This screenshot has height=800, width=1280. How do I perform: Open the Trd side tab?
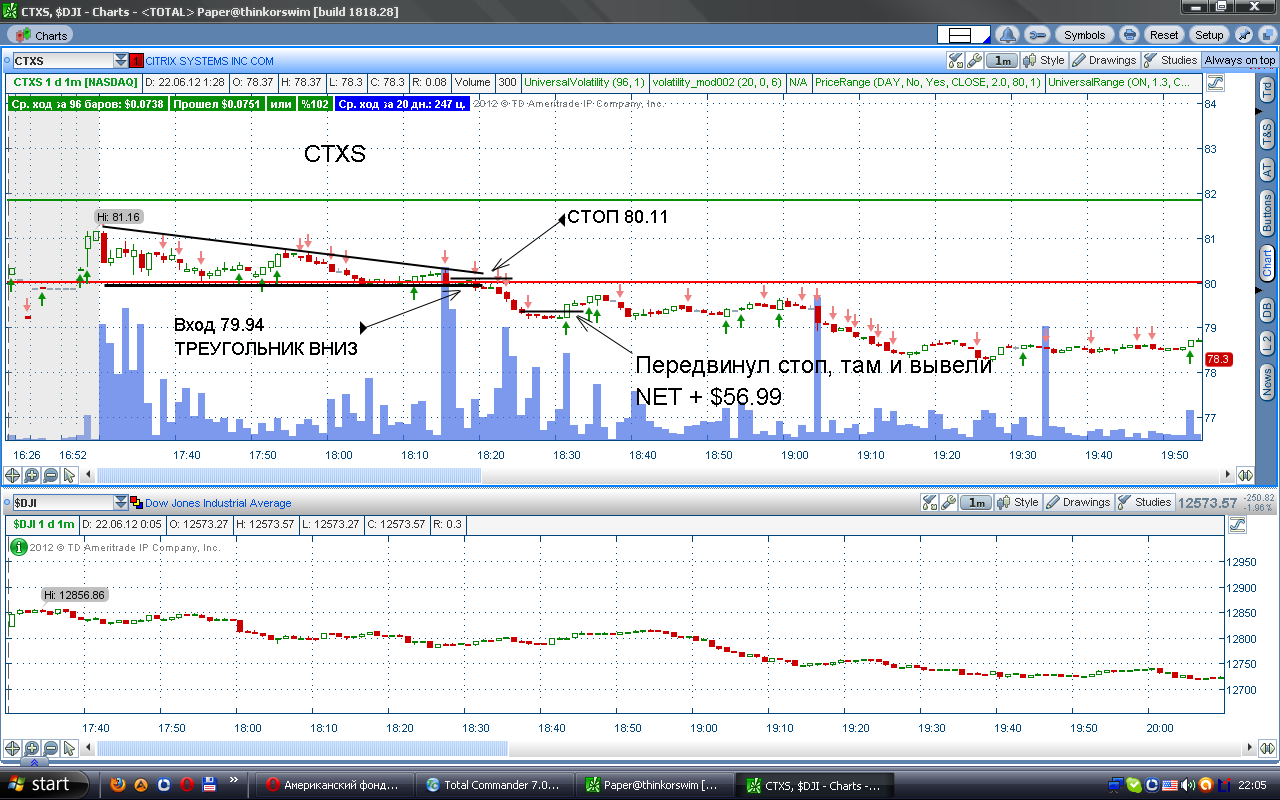point(1267,89)
